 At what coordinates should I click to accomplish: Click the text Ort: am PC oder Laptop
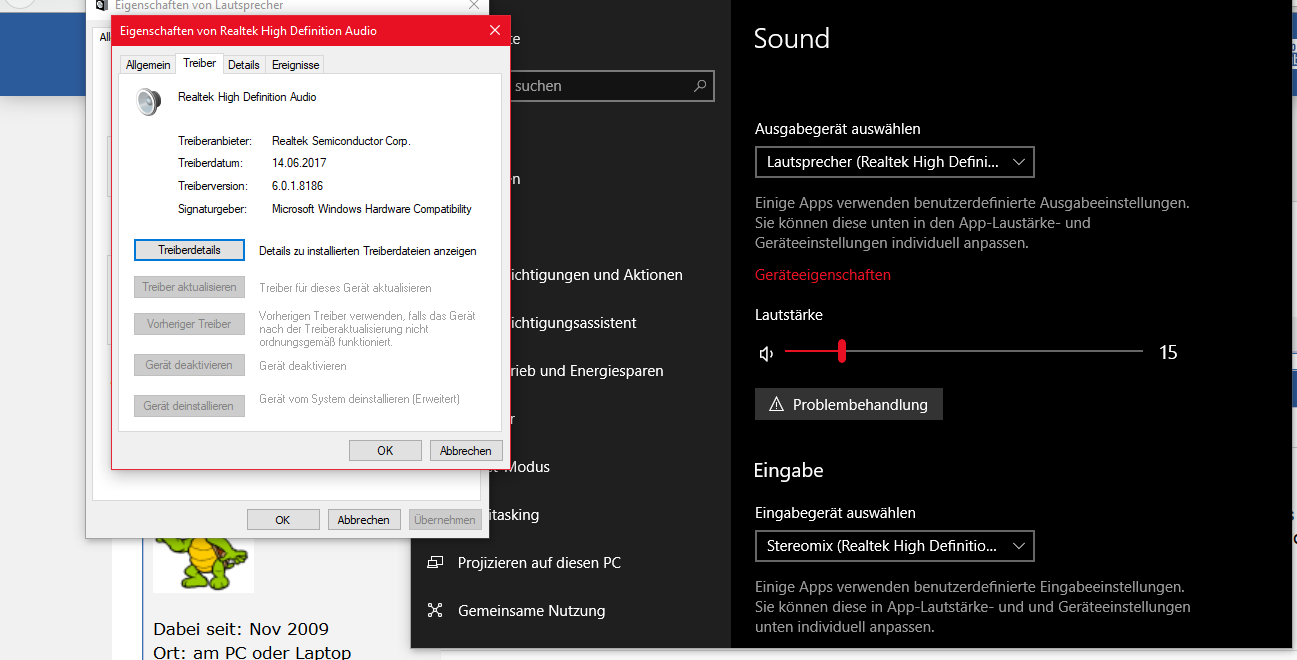pos(252,652)
